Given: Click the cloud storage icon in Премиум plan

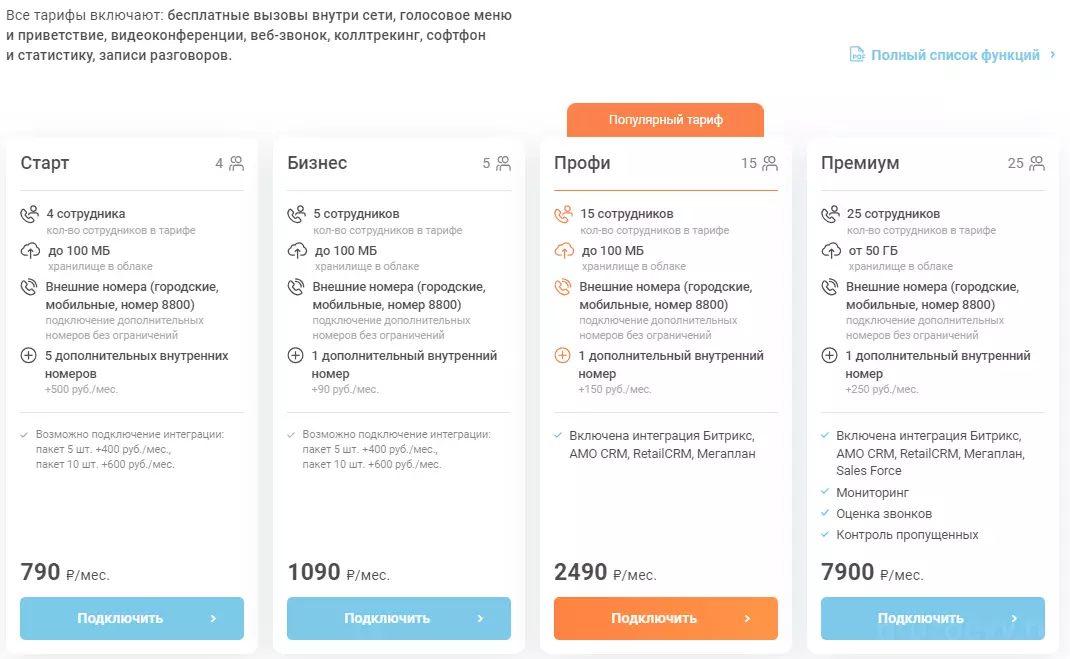Looking at the screenshot, I should click(830, 250).
